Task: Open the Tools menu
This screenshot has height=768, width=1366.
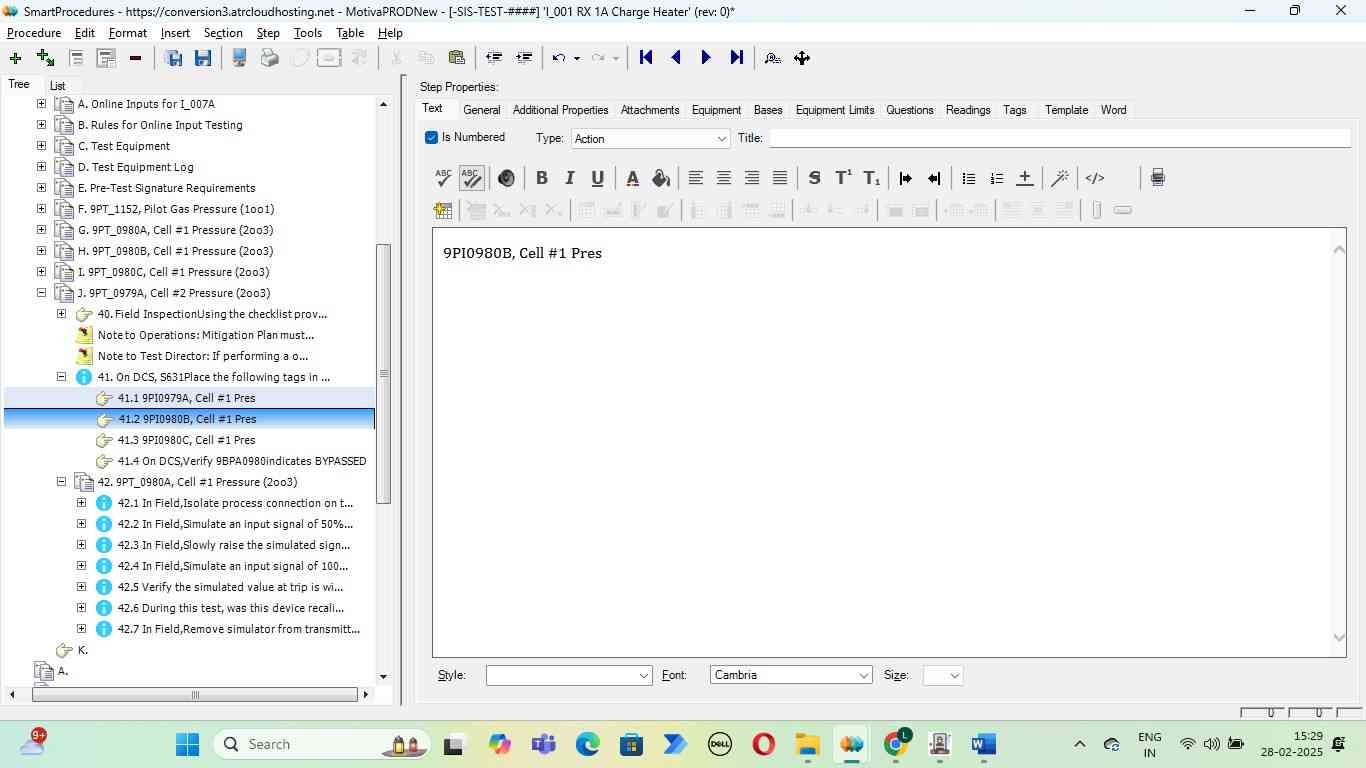Action: point(307,33)
